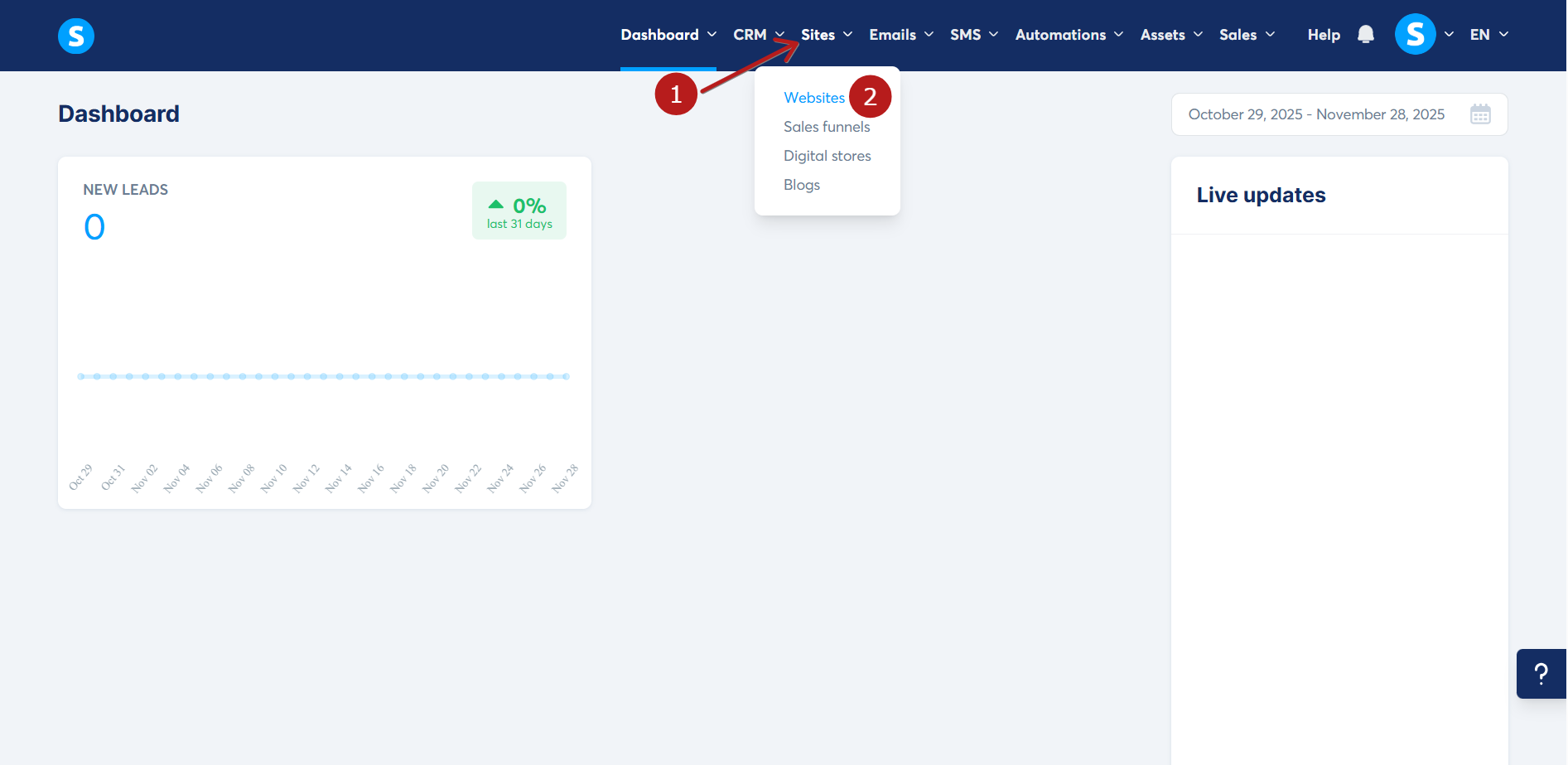
Task: Open Digital stores from the Sites menu
Action: pyautogui.click(x=827, y=155)
